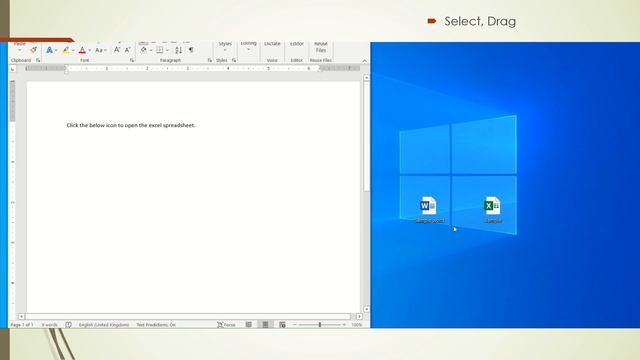Screen dimensions: 640x360
Task: Open the font color dropdown arrow
Action: tap(89, 51)
